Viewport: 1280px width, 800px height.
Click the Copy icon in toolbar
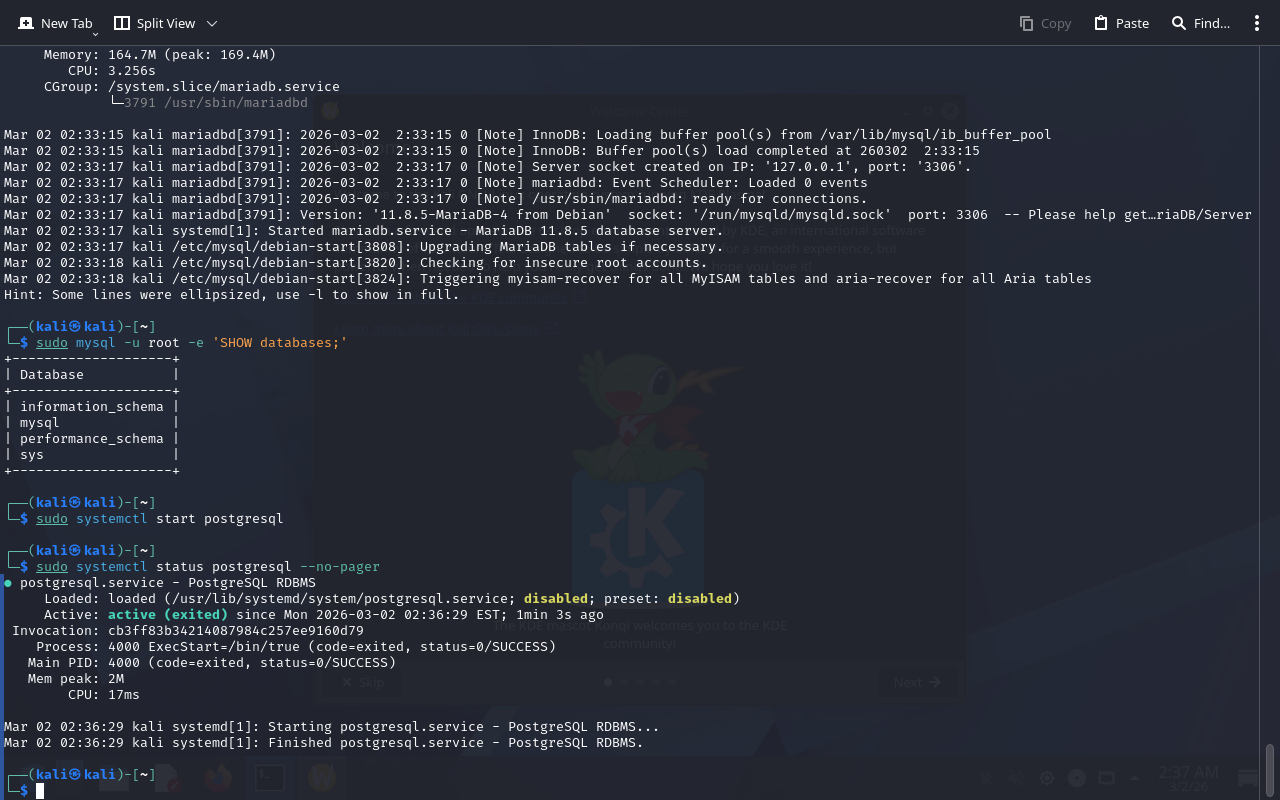coord(1026,23)
